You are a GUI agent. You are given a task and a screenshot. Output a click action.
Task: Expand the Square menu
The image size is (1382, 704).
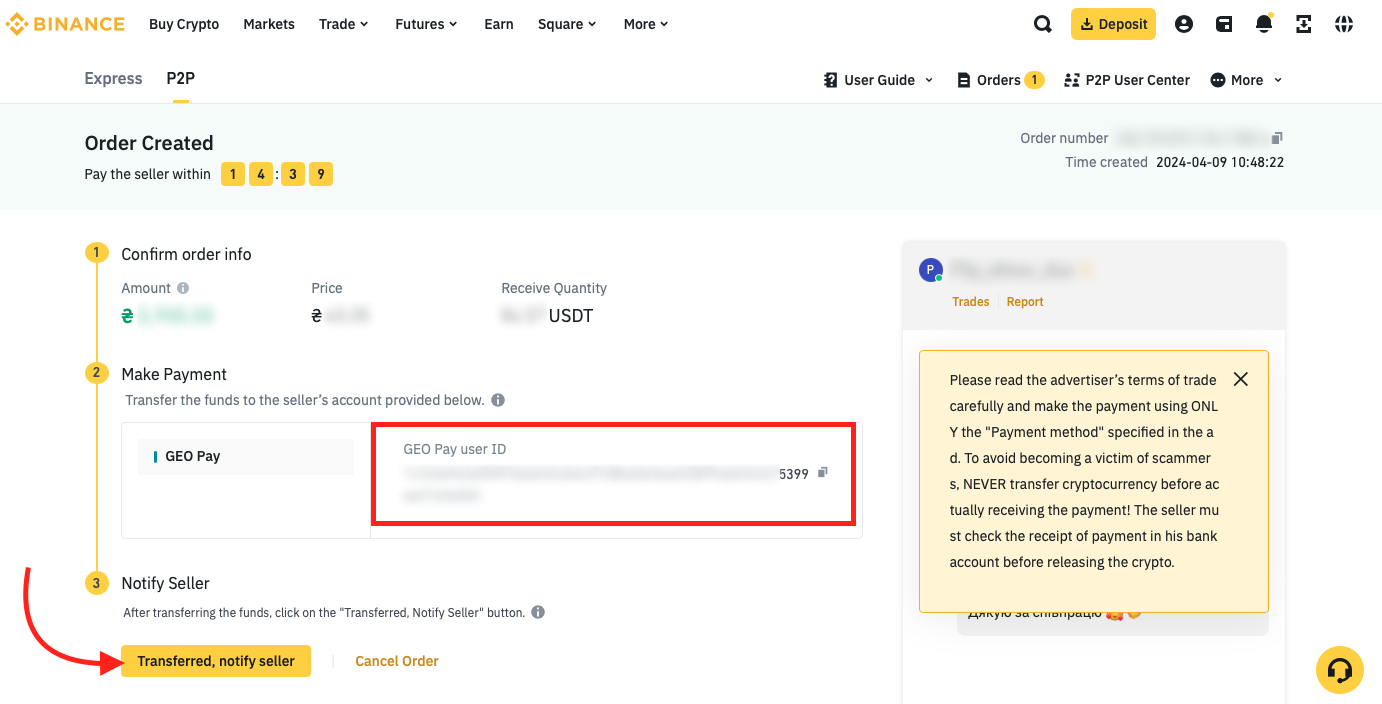coord(568,24)
